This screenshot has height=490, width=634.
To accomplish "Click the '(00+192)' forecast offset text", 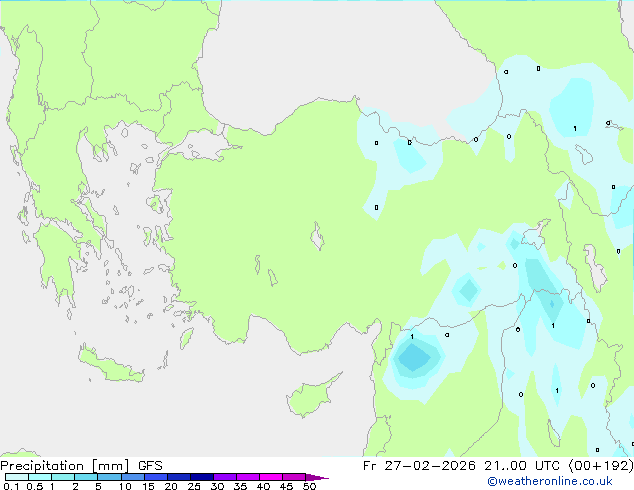I will pyautogui.click(x=601, y=466).
